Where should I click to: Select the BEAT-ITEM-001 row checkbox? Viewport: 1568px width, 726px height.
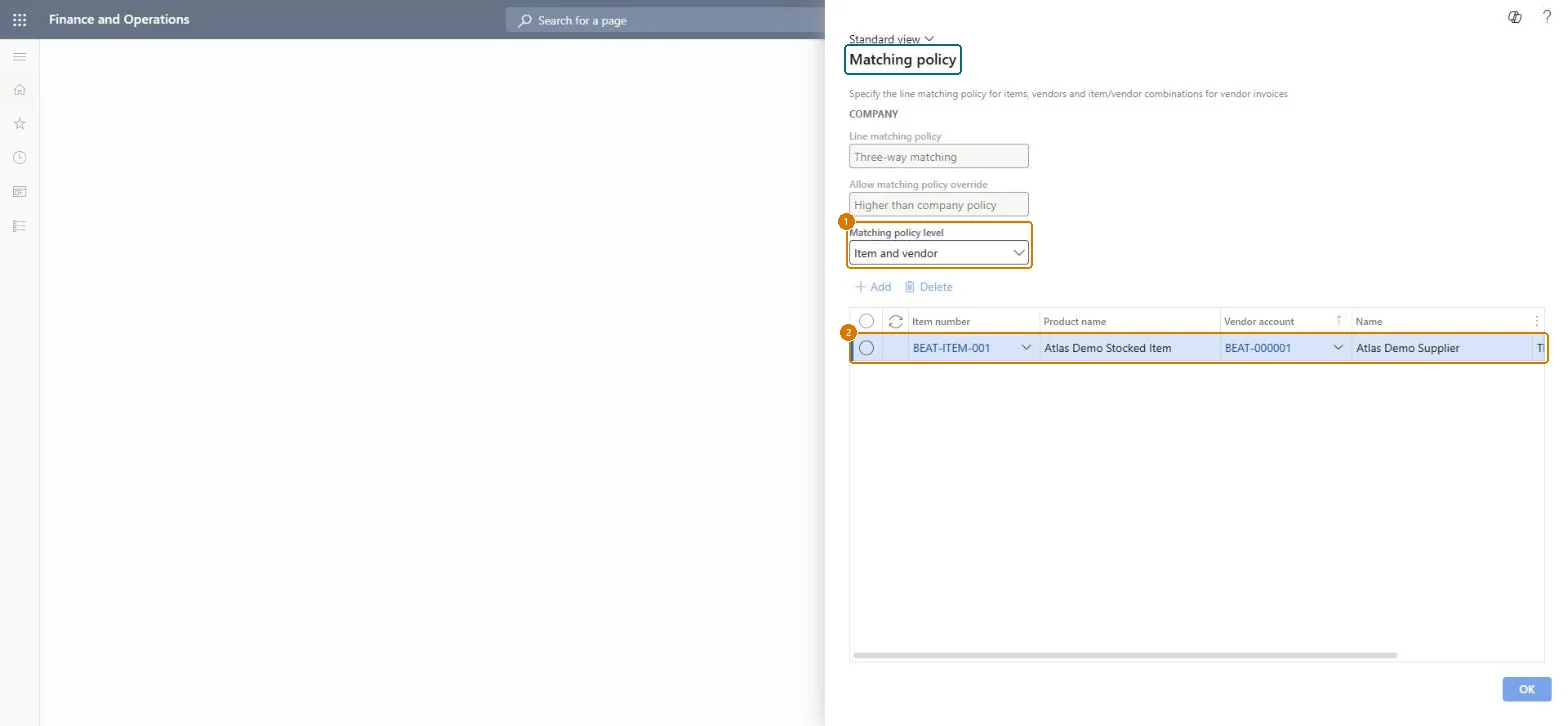point(867,348)
